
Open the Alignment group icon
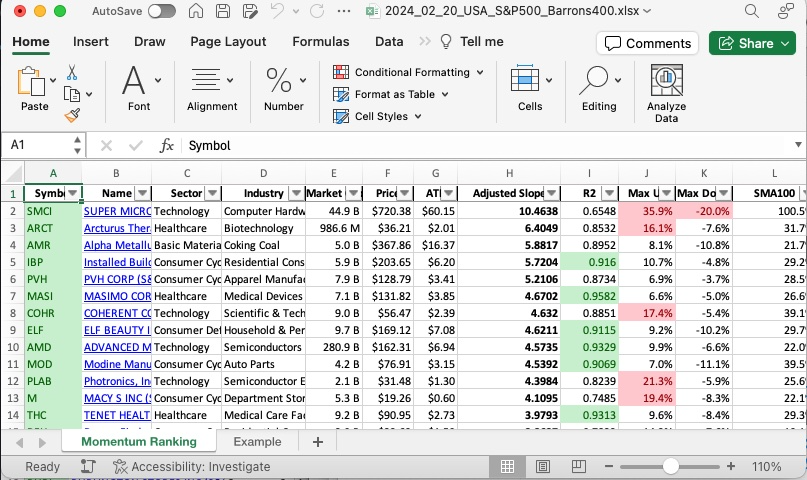[x=206, y=80]
